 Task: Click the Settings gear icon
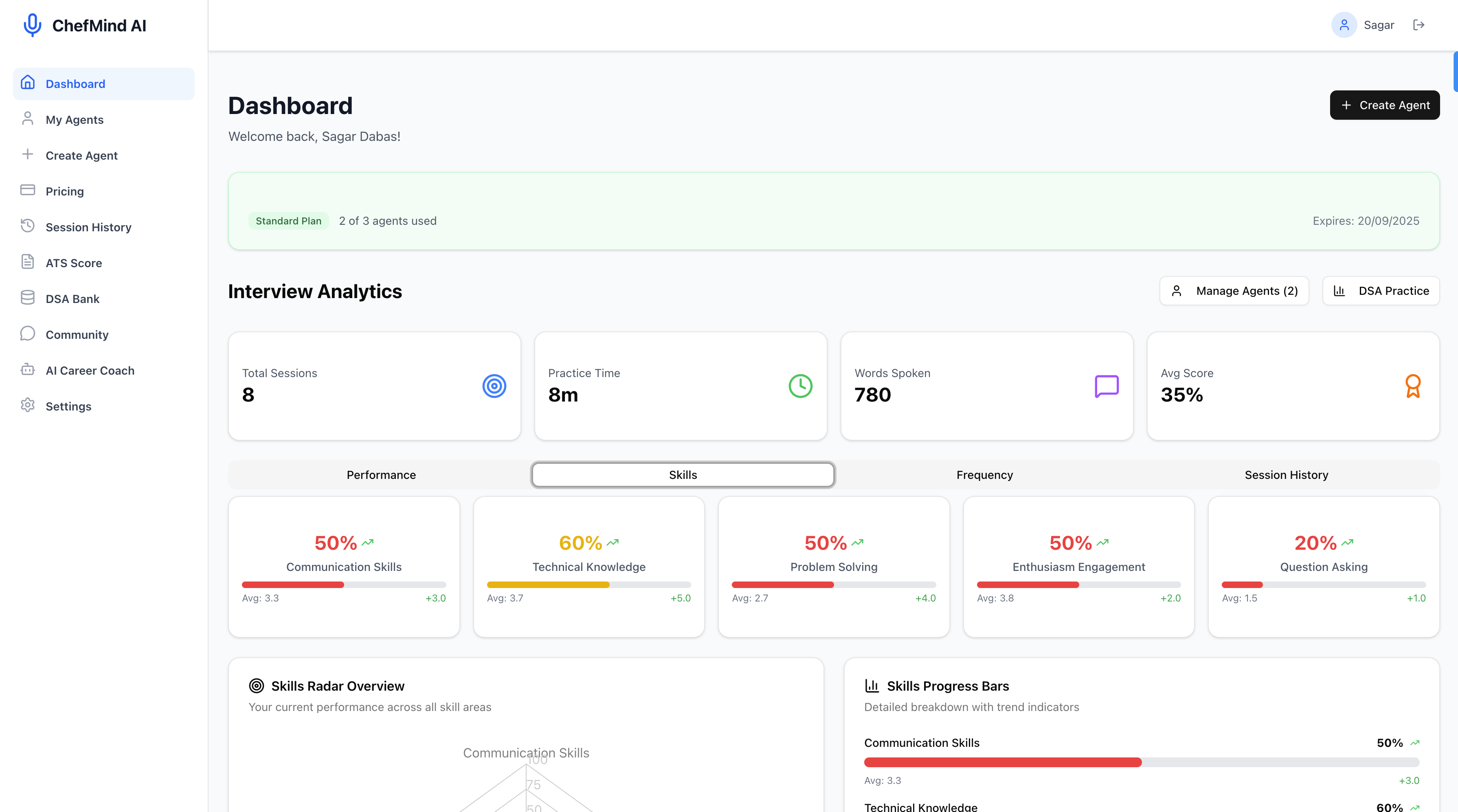pyautogui.click(x=28, y=405)
